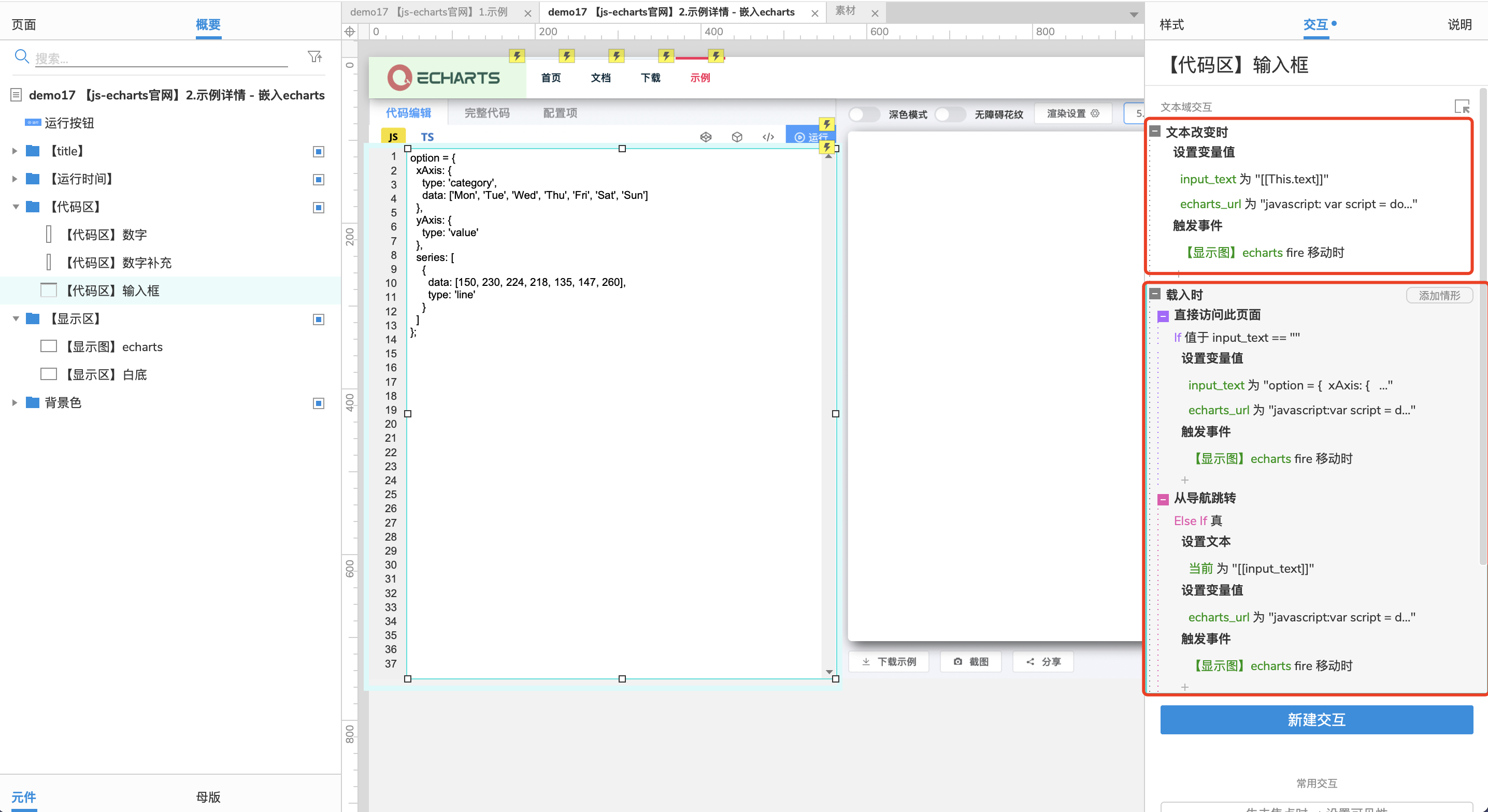Viewport: 1488px width, 812px height.
Task: Open the 母版 tab at the bottom
Action: click(208, 796)
